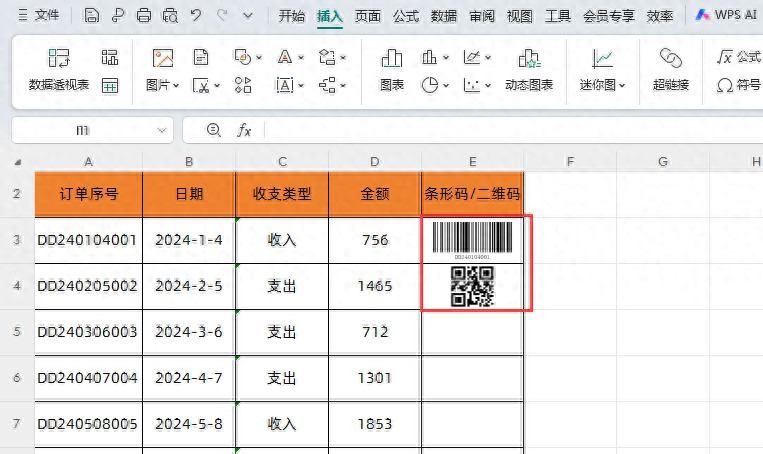This screenshot has width=763, height=454.
Task: Insert a chart with 图表 button
Action: click(x=392, y=71)
